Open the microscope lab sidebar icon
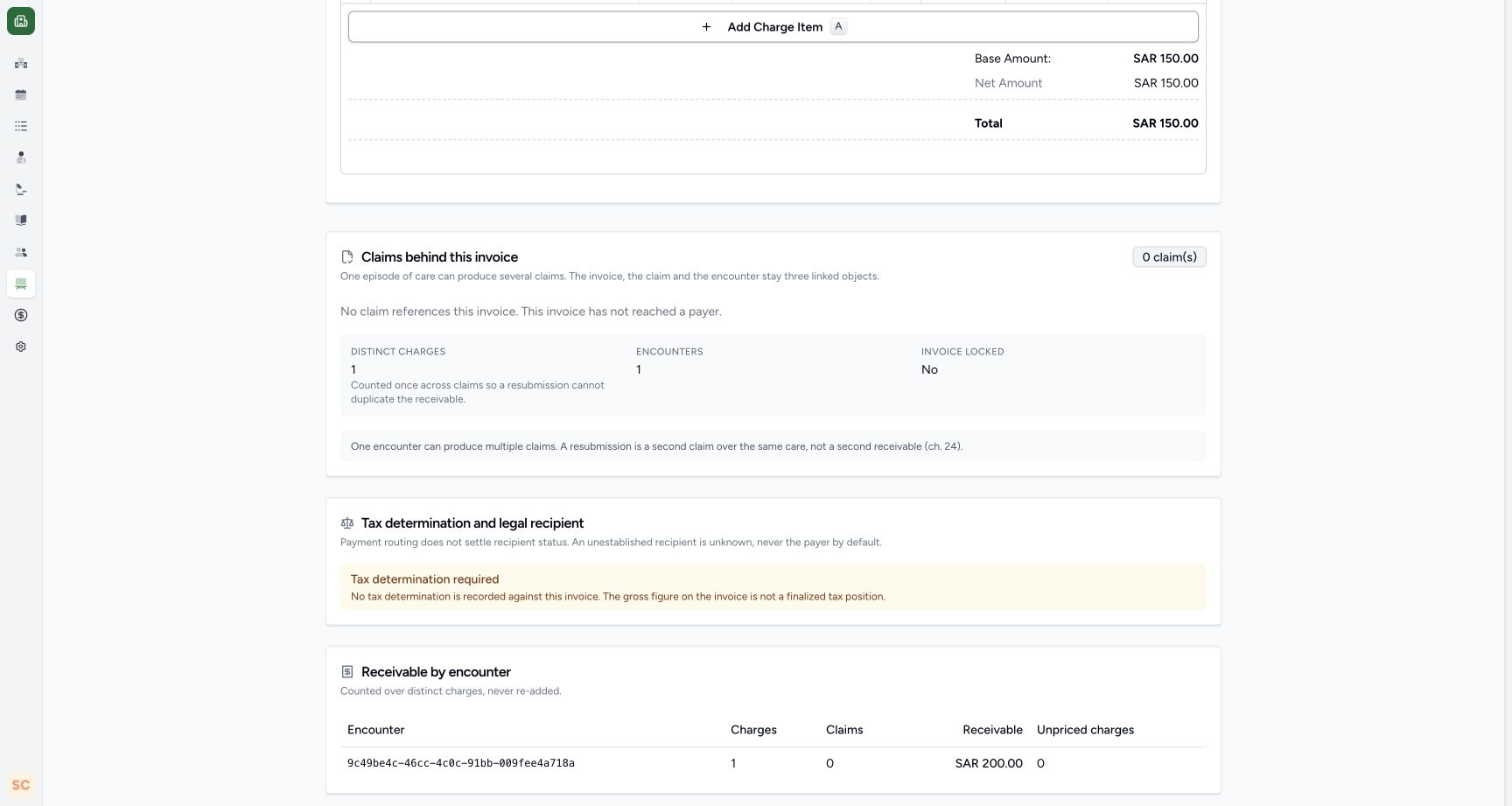Viewport: 1512px width, 806px height. (x=21, y=189)
